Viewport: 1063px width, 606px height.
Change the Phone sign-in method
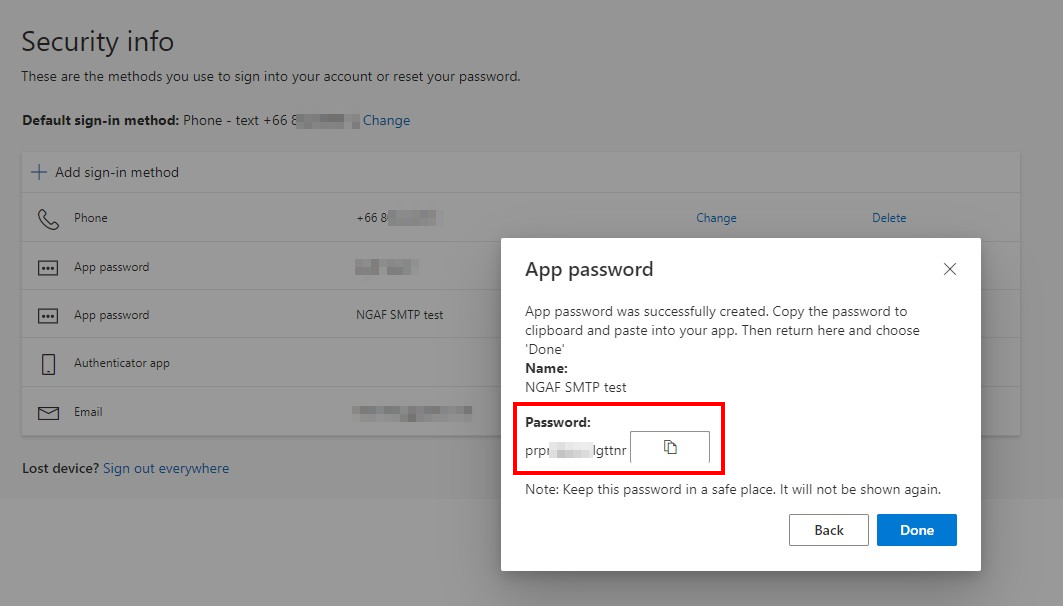click(x=716, y=218)
